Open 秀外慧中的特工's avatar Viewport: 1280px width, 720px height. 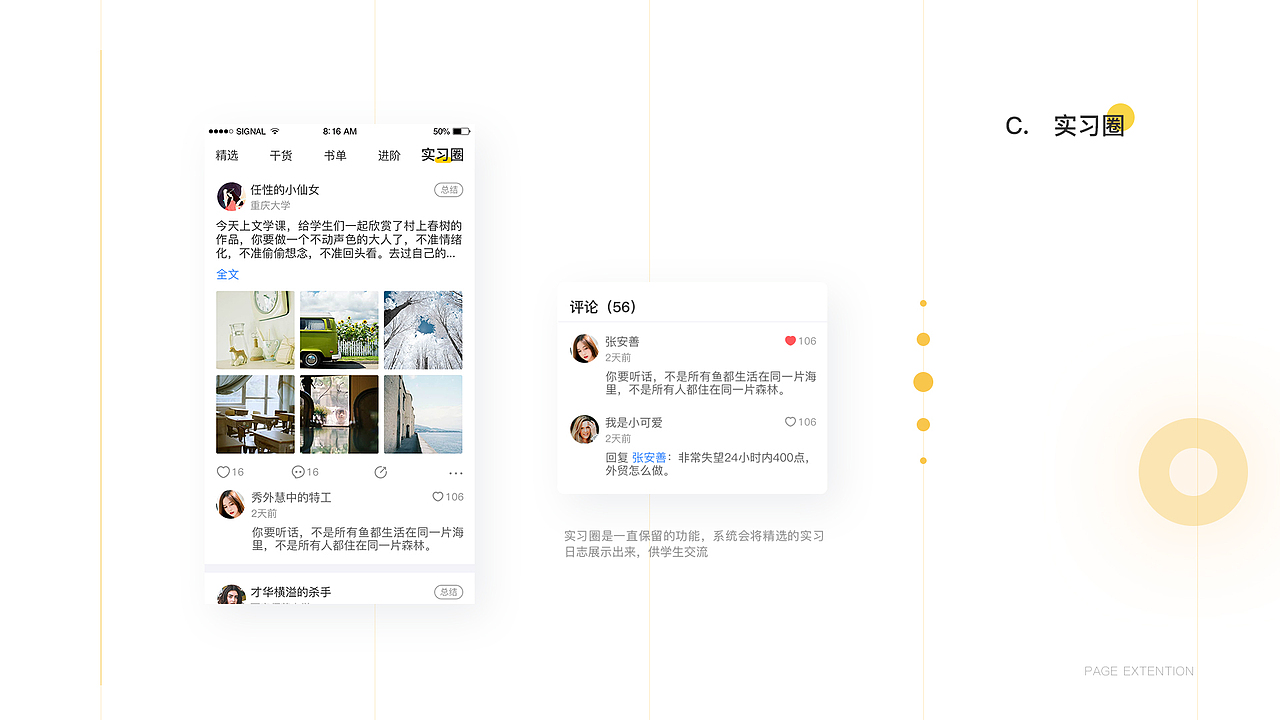(x=231, y=504)
